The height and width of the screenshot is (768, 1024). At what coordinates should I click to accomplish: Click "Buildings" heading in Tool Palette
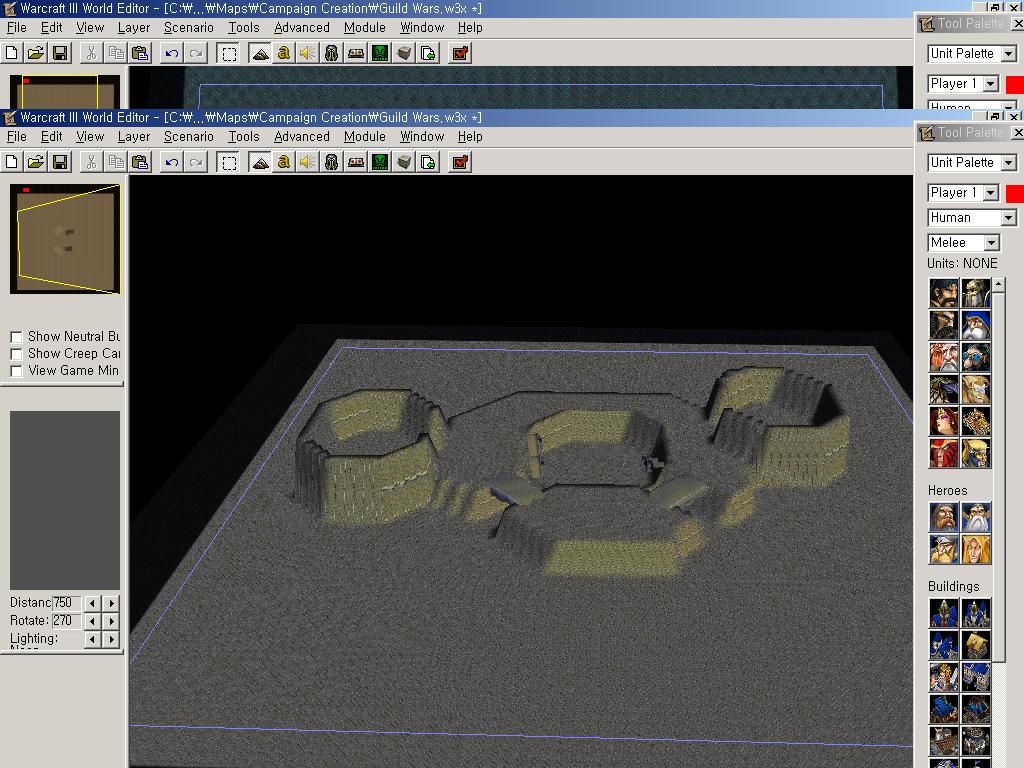pyautogui.click(x=953, y=586)
